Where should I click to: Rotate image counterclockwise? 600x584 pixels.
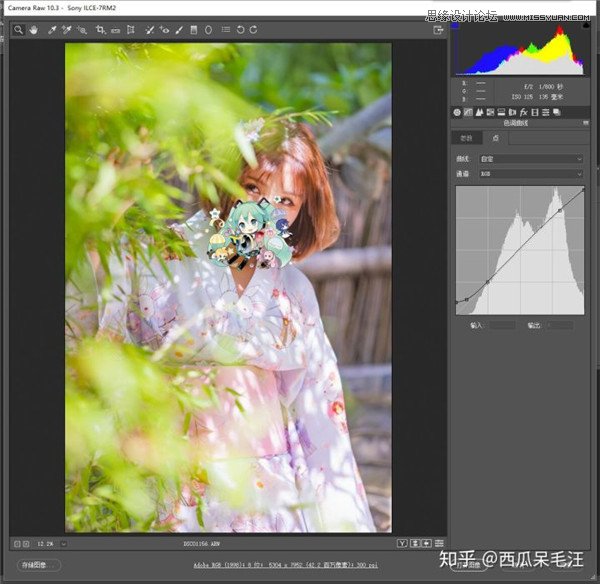240,29
